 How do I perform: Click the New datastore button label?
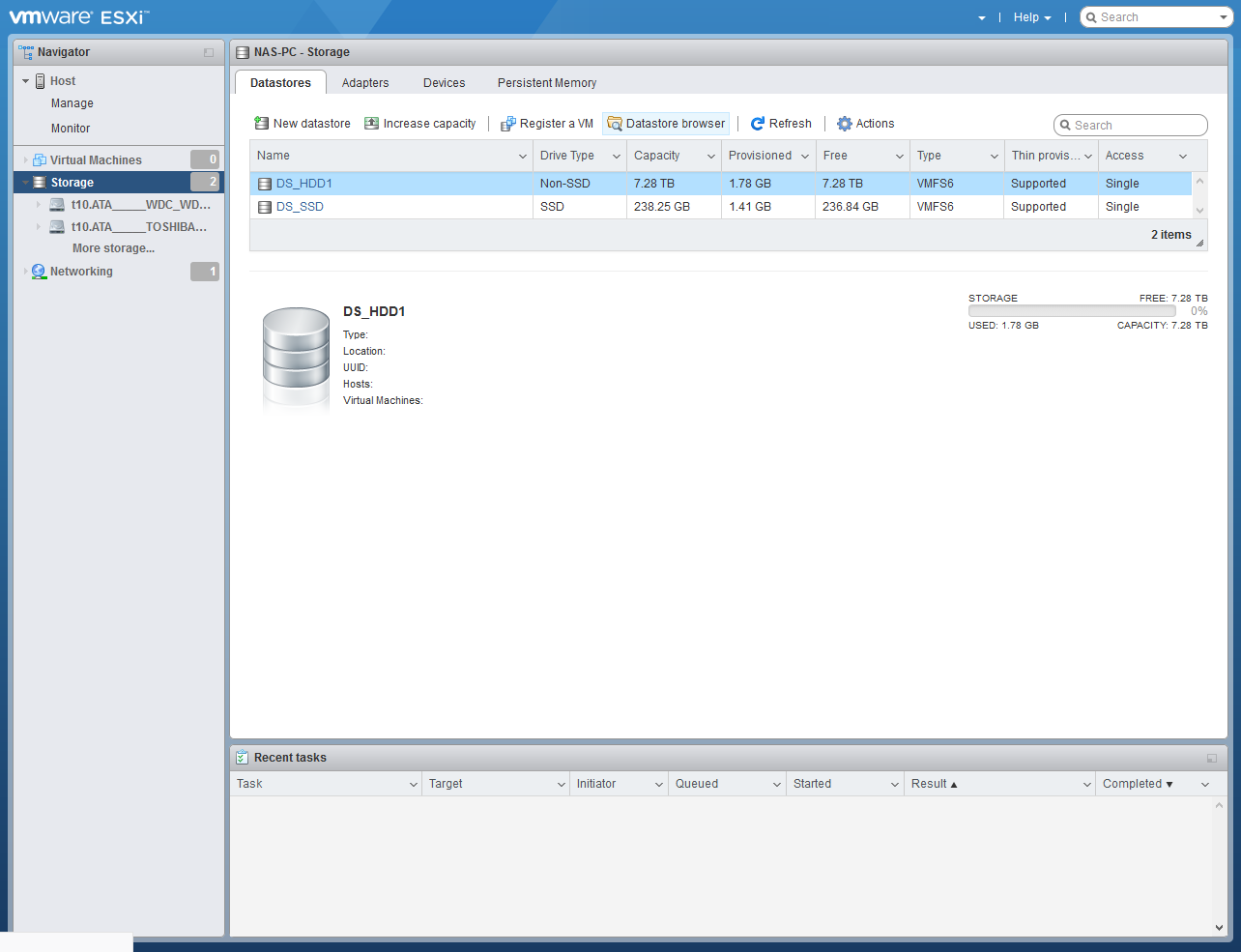[312, 124]
